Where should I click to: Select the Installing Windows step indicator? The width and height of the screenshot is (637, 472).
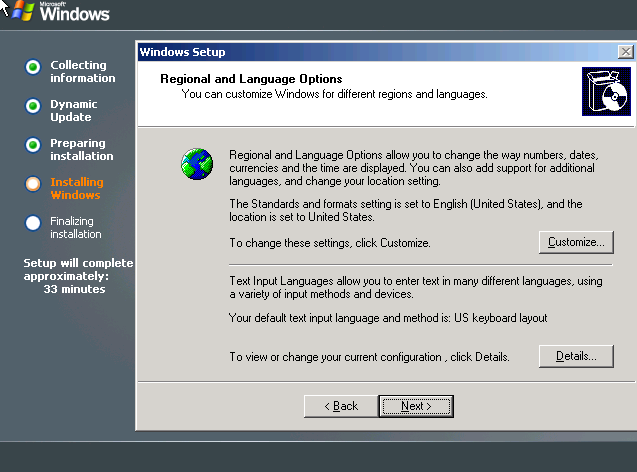pyautogui.click(x=33, y=184)
